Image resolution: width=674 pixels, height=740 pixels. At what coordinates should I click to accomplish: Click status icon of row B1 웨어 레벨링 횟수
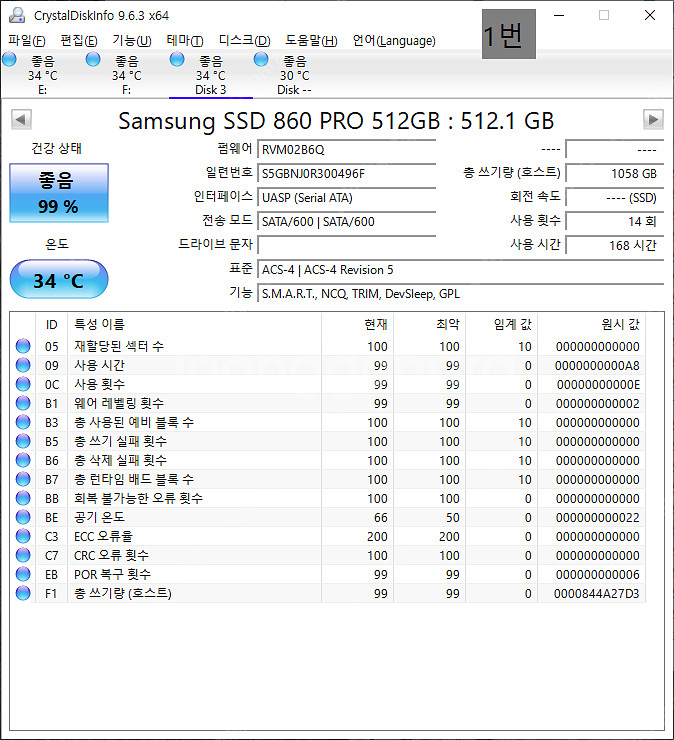point(23,403)
